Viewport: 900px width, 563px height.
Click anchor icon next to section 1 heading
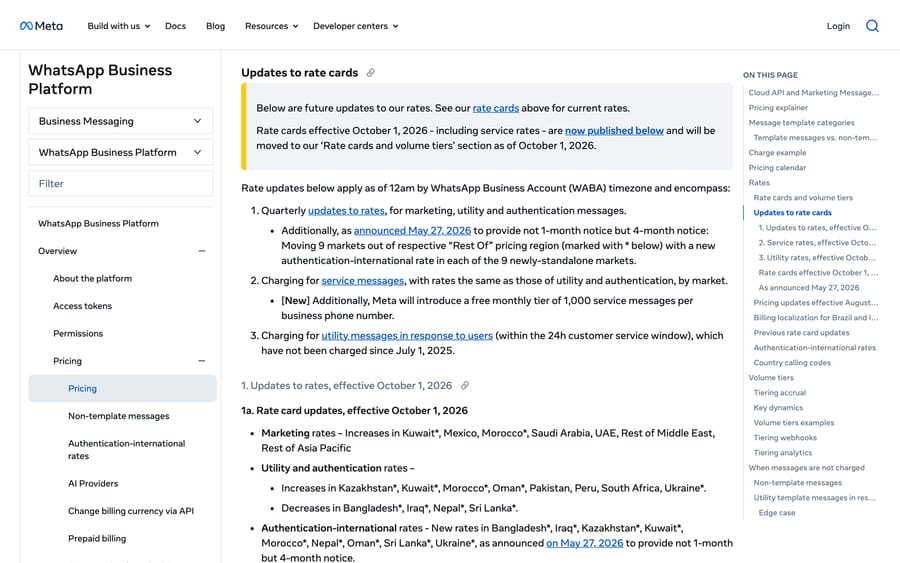[465, 386]
